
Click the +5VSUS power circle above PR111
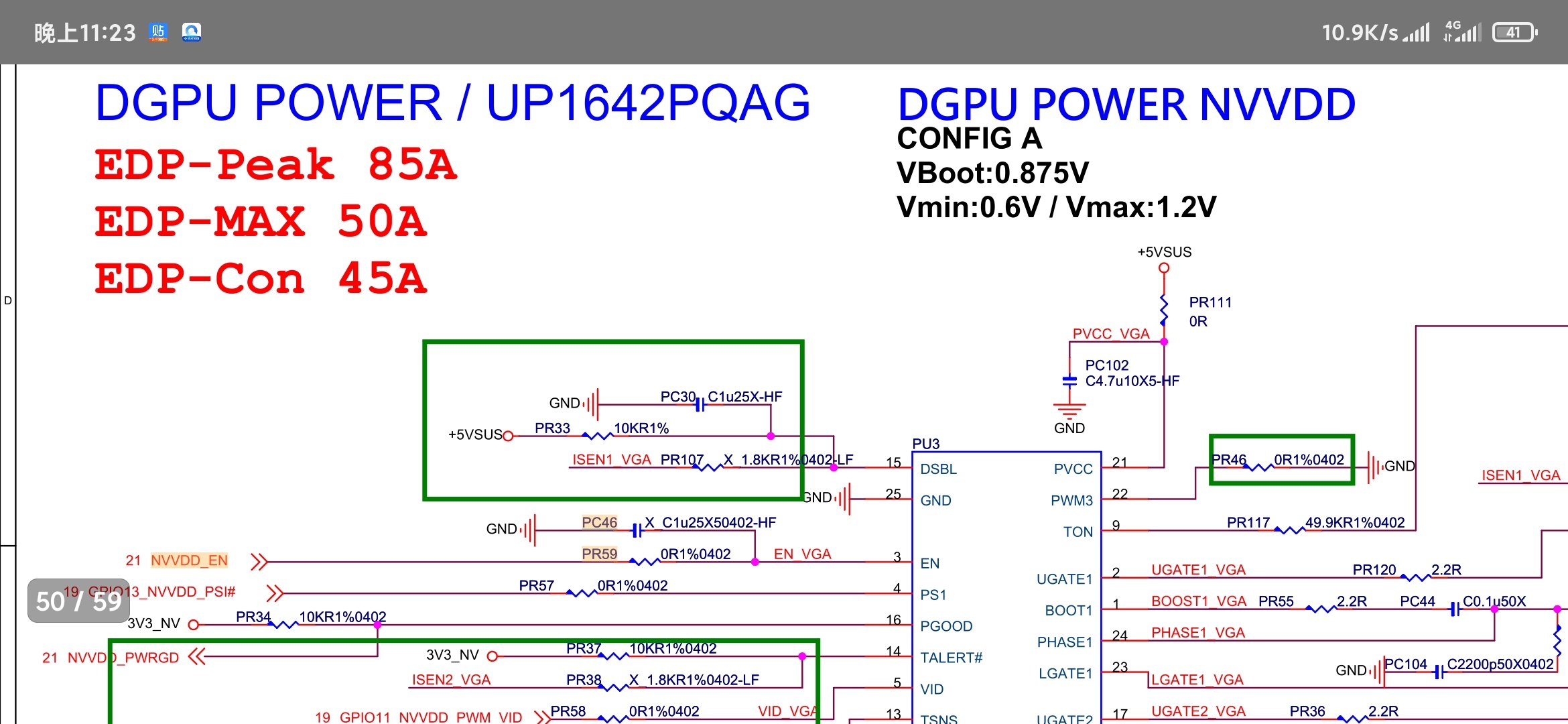point(1164,268)
